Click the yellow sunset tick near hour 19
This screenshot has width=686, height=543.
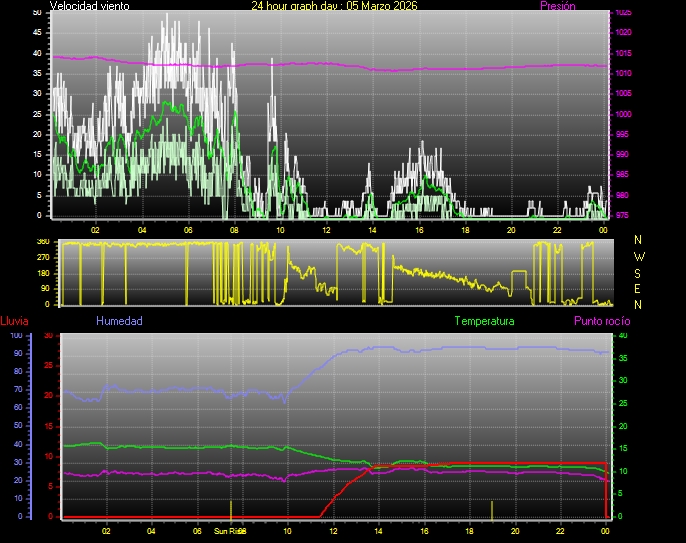(491, 509)
